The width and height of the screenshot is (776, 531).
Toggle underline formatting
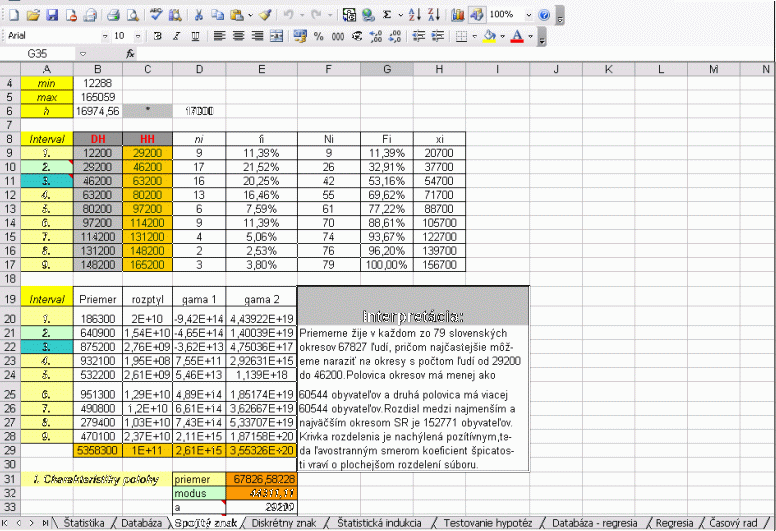point(195,36)
